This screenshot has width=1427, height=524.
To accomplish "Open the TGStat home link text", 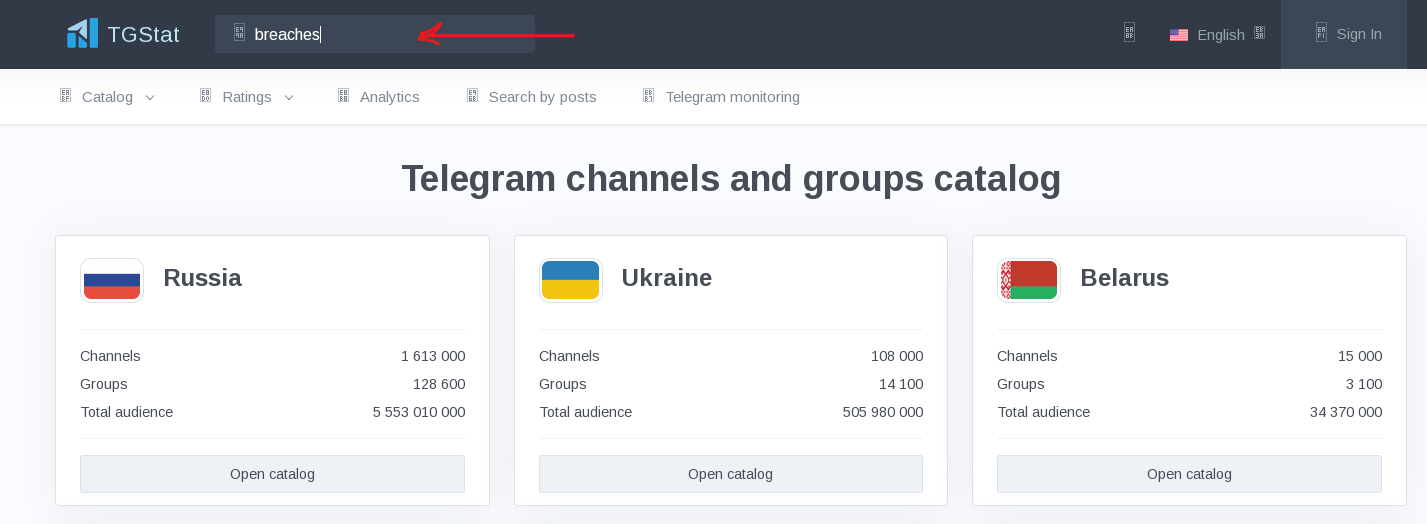I will (x=143, y=34).
